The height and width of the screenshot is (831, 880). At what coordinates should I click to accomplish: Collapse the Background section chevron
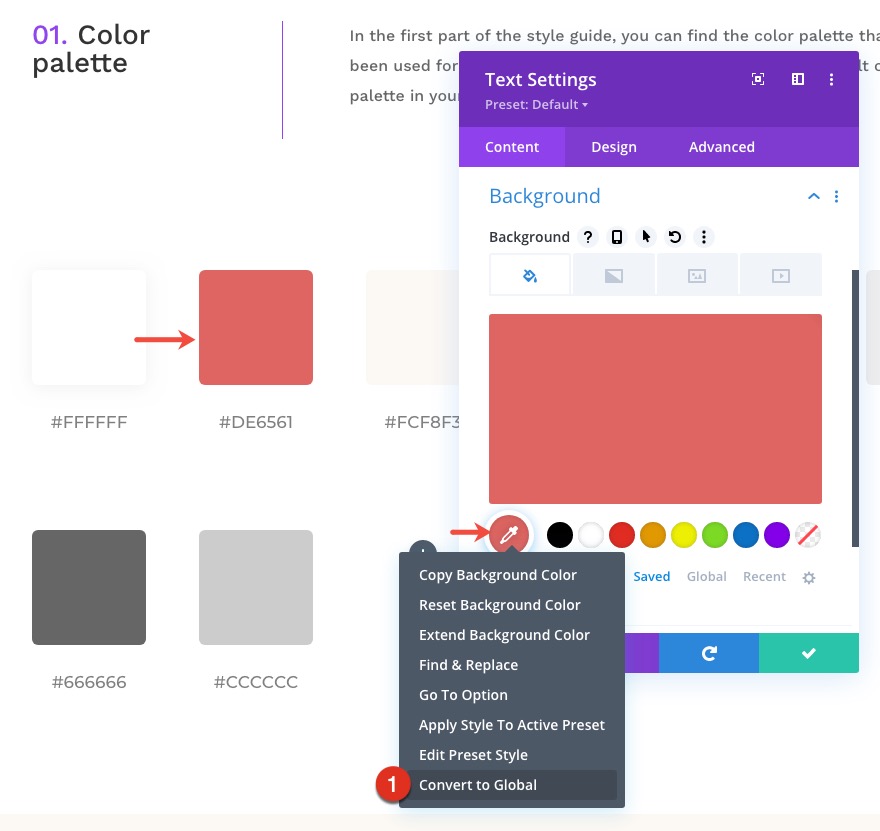[x=813, y=196]
